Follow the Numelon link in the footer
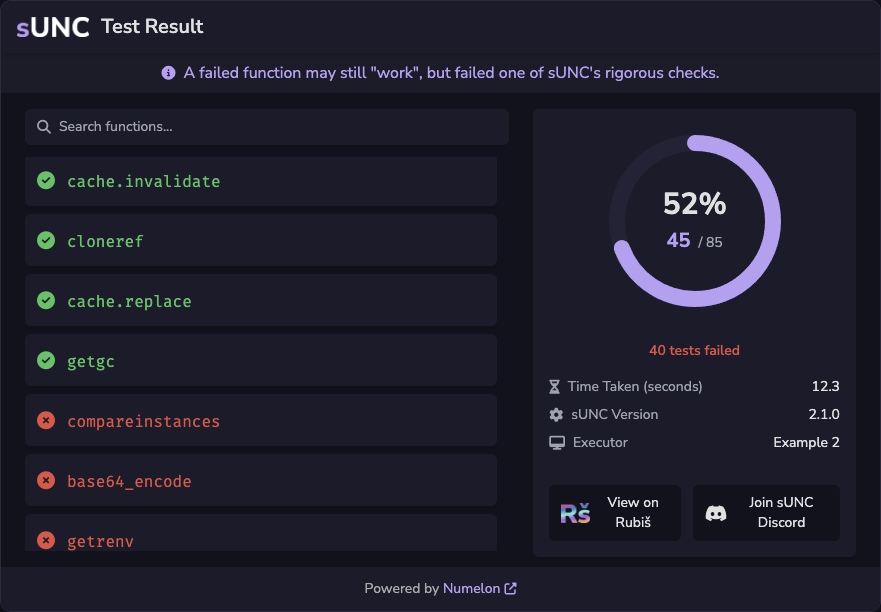 point(471,588)
